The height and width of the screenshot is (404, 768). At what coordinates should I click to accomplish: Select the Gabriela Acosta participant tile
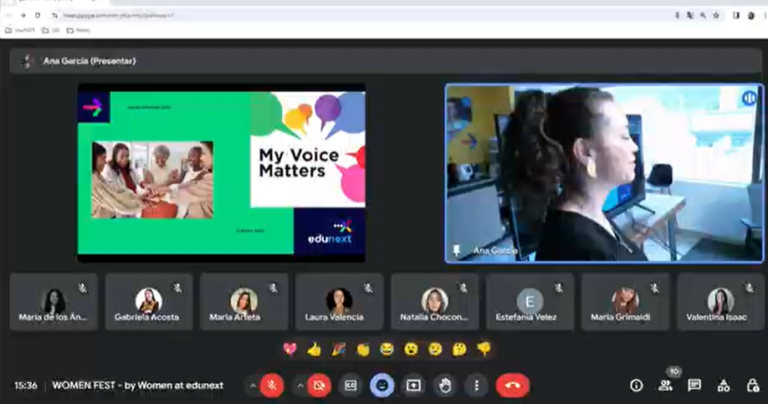[149, 302]
